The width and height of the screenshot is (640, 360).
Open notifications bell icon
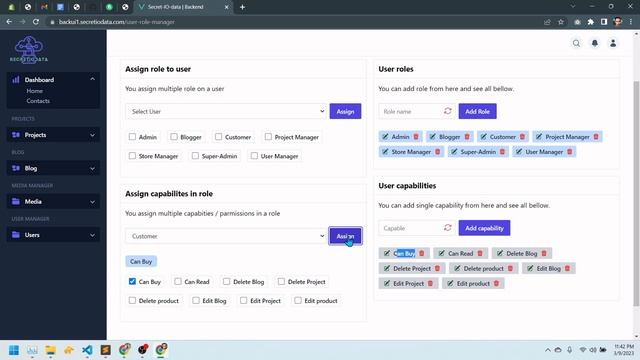point(595,43)
